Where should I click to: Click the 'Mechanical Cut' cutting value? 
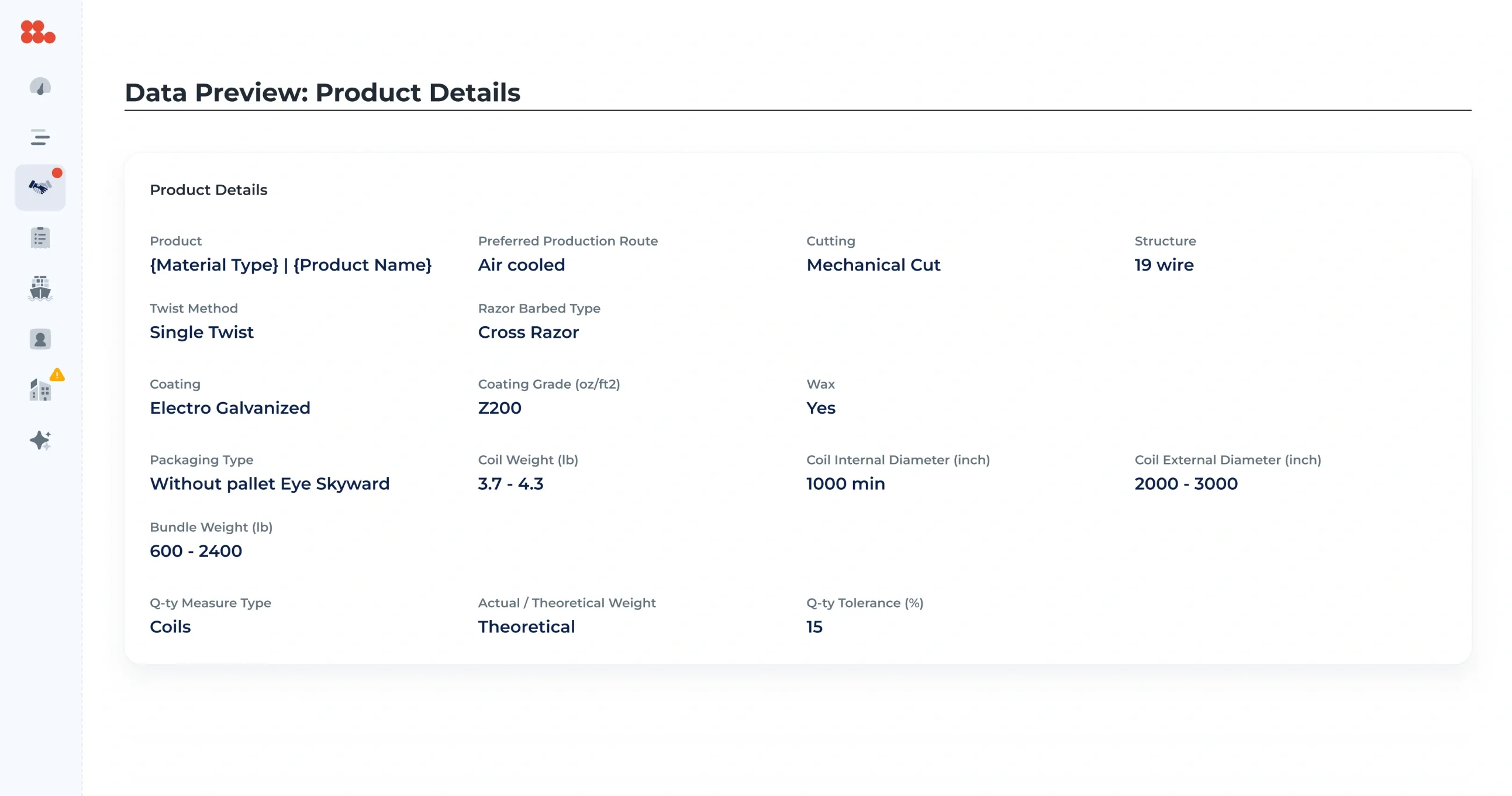[x=874, y=265]
